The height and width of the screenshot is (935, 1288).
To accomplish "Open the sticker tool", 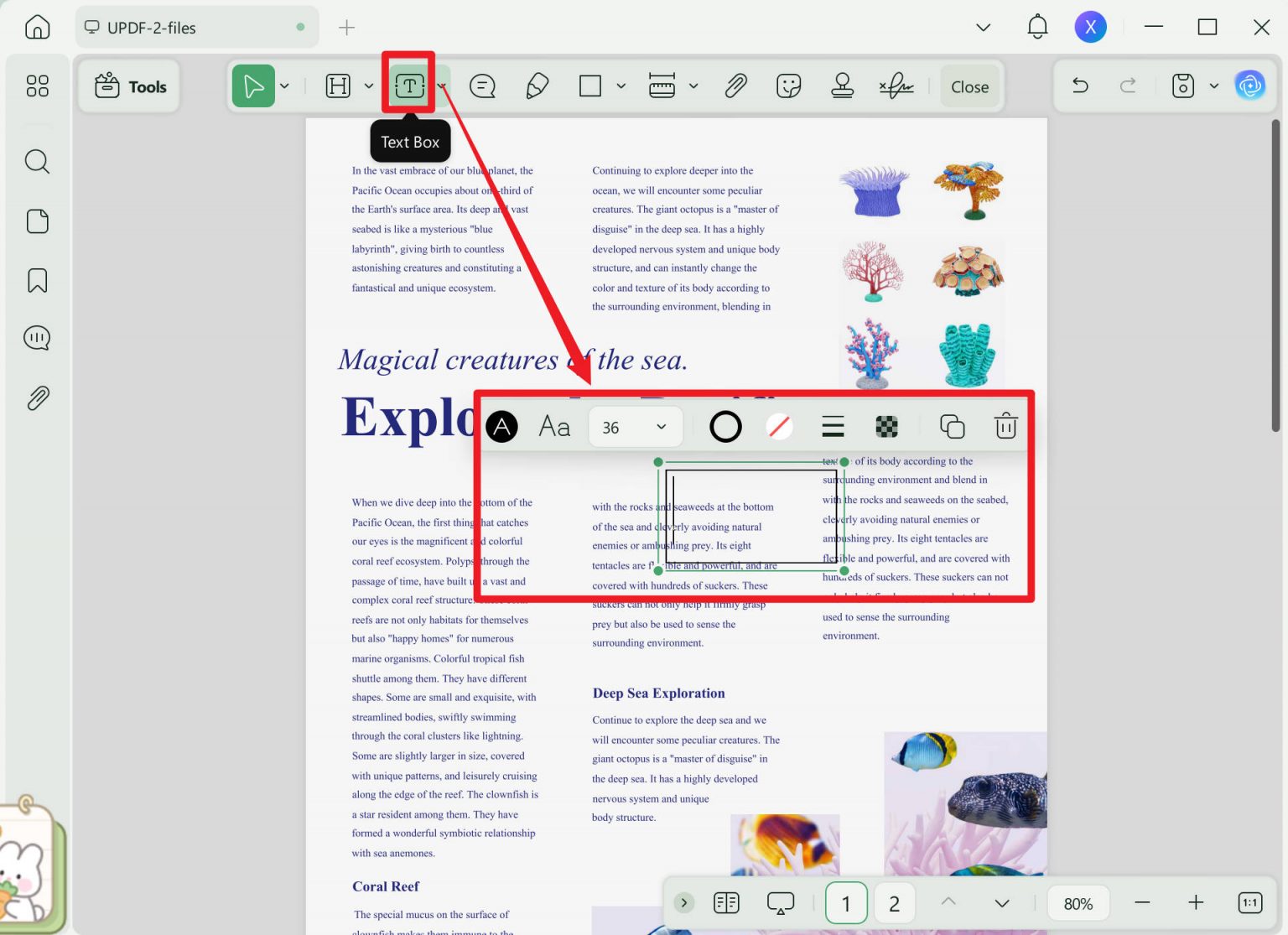I will [x=788, y=85].
